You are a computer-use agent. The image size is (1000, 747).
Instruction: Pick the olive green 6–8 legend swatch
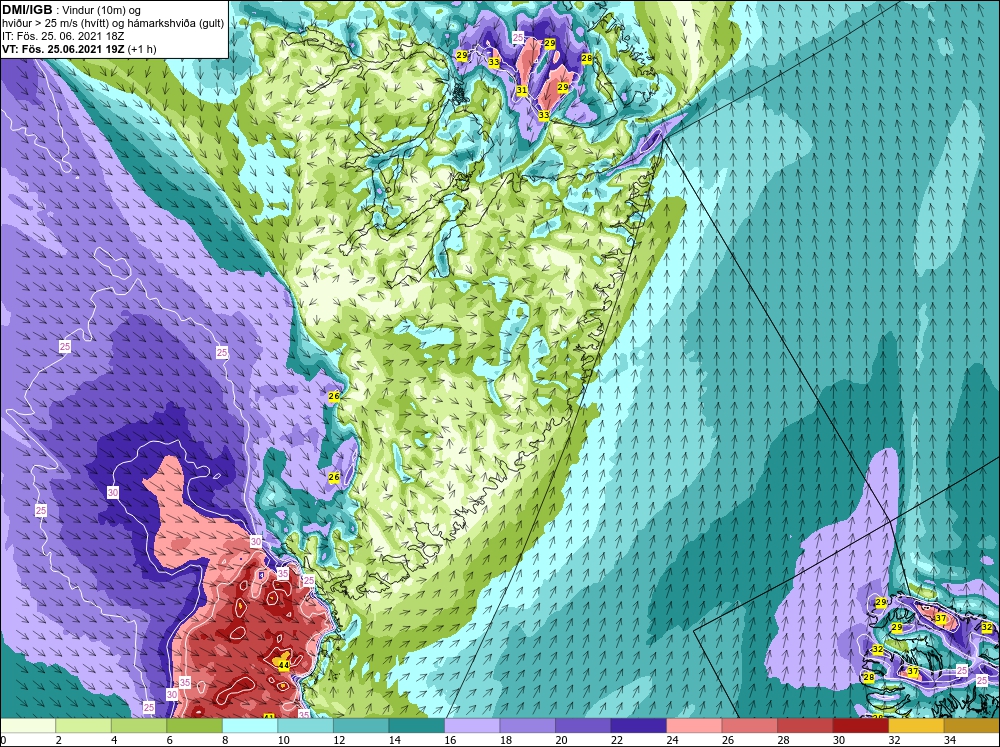pyautogui.click(x=195, y=725)
